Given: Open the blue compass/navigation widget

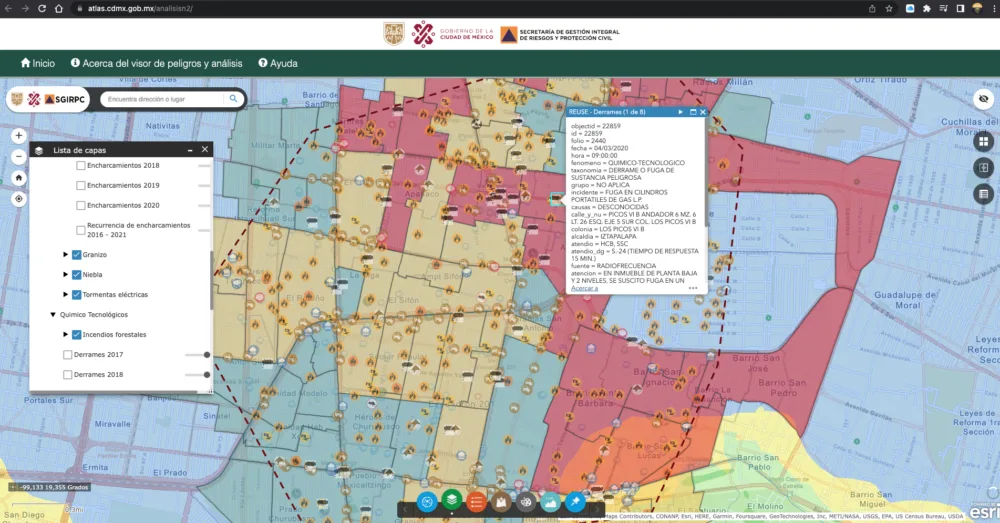Looking at the screenshot, I should coord(427,502).
